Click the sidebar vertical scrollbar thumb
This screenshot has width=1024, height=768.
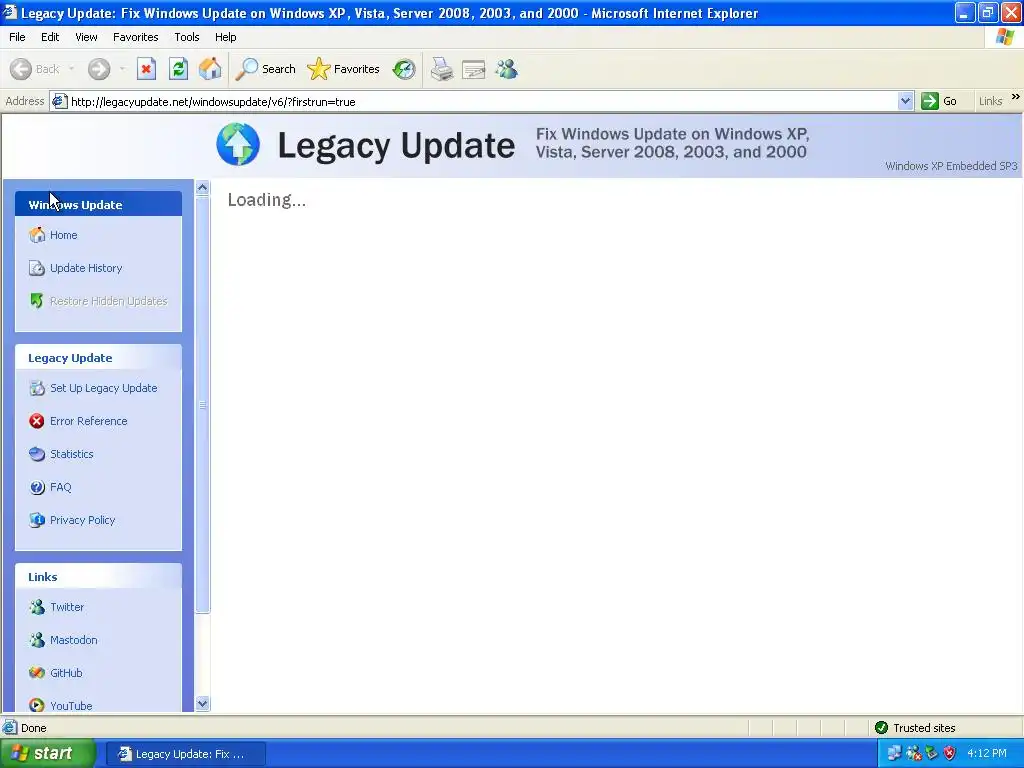point(202,405)
